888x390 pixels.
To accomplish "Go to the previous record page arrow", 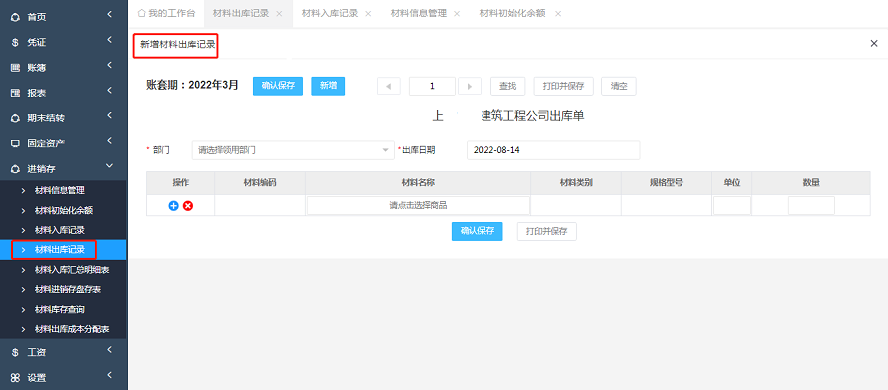I will click(x=389, y=86).
